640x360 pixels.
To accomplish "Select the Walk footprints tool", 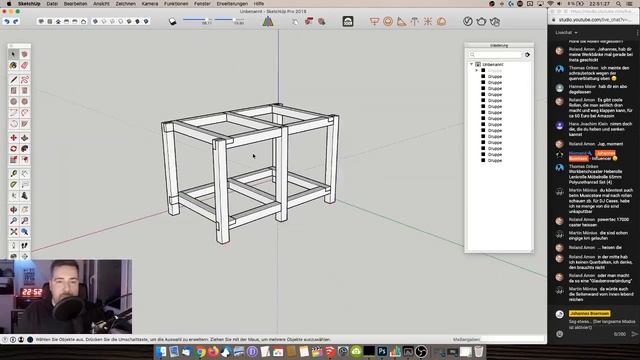I will point(24,246).
